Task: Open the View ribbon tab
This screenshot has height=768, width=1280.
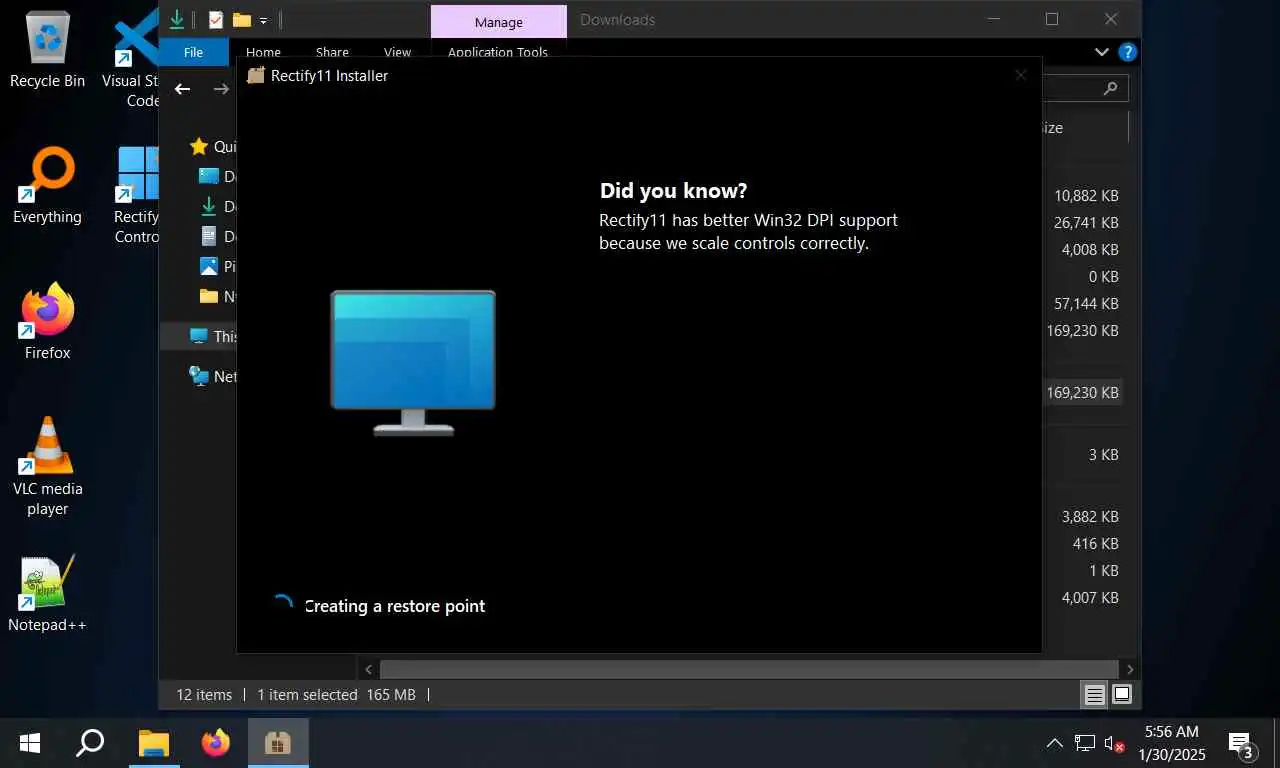Action: [397, 52]
